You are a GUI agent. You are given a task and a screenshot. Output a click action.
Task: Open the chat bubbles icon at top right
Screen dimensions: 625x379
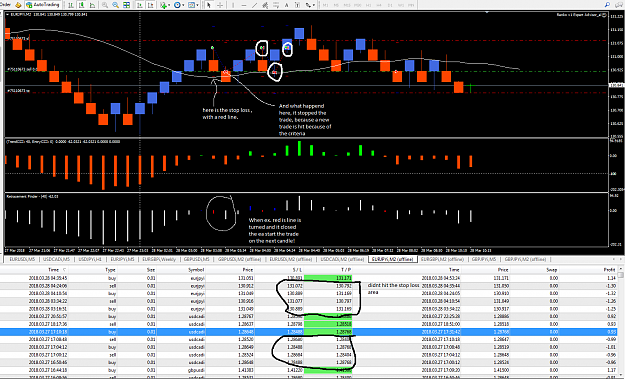(x=619, y=5)
